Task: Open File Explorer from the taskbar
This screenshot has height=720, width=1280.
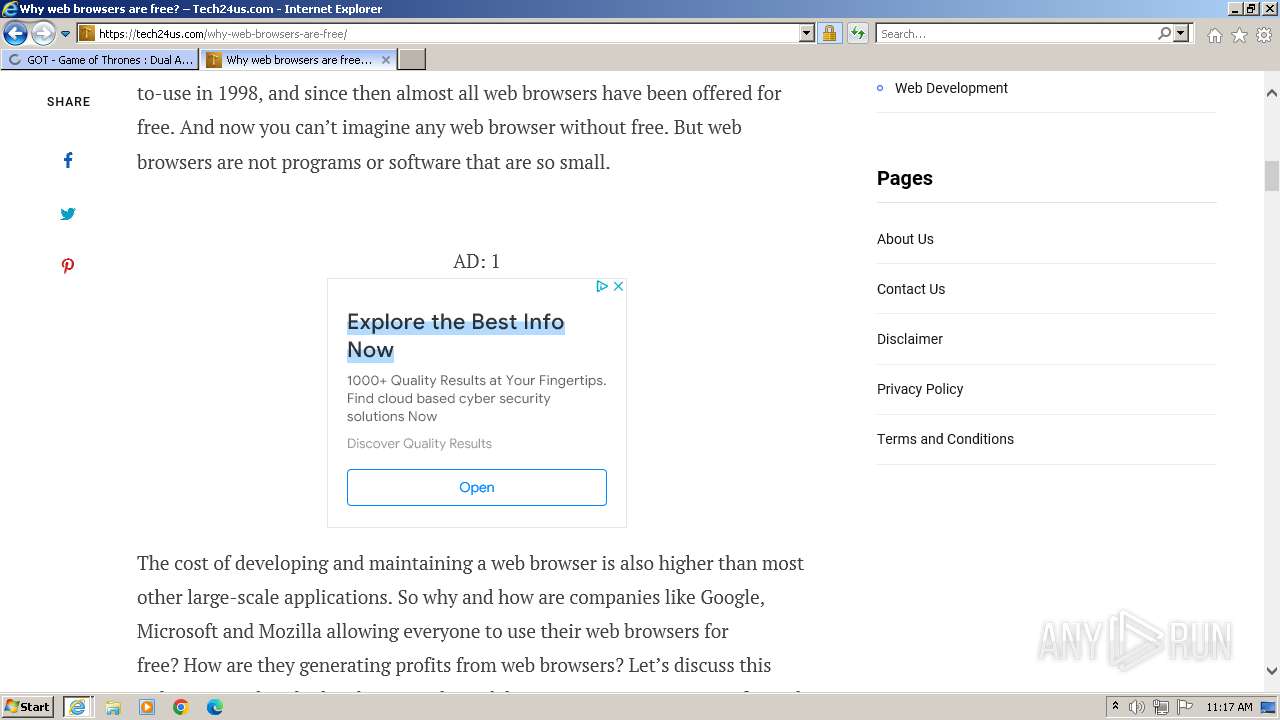Action: pos(113,707)
